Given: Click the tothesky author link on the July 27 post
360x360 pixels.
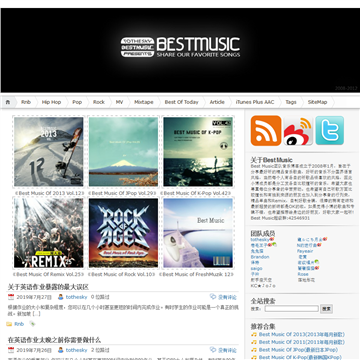Looking at the screenshot, I should coord(76,297).
